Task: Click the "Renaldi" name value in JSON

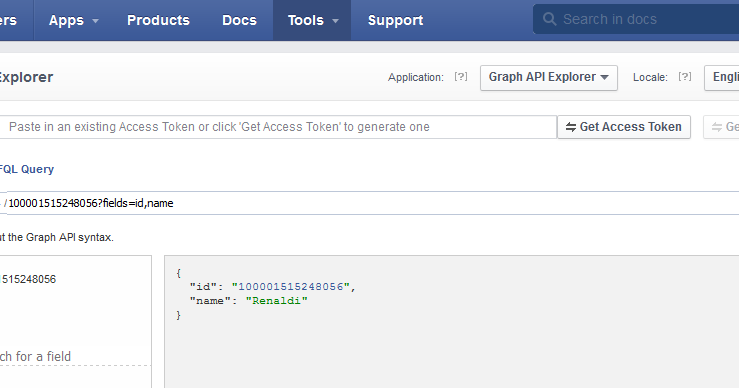Action: [x=277, y=301]
